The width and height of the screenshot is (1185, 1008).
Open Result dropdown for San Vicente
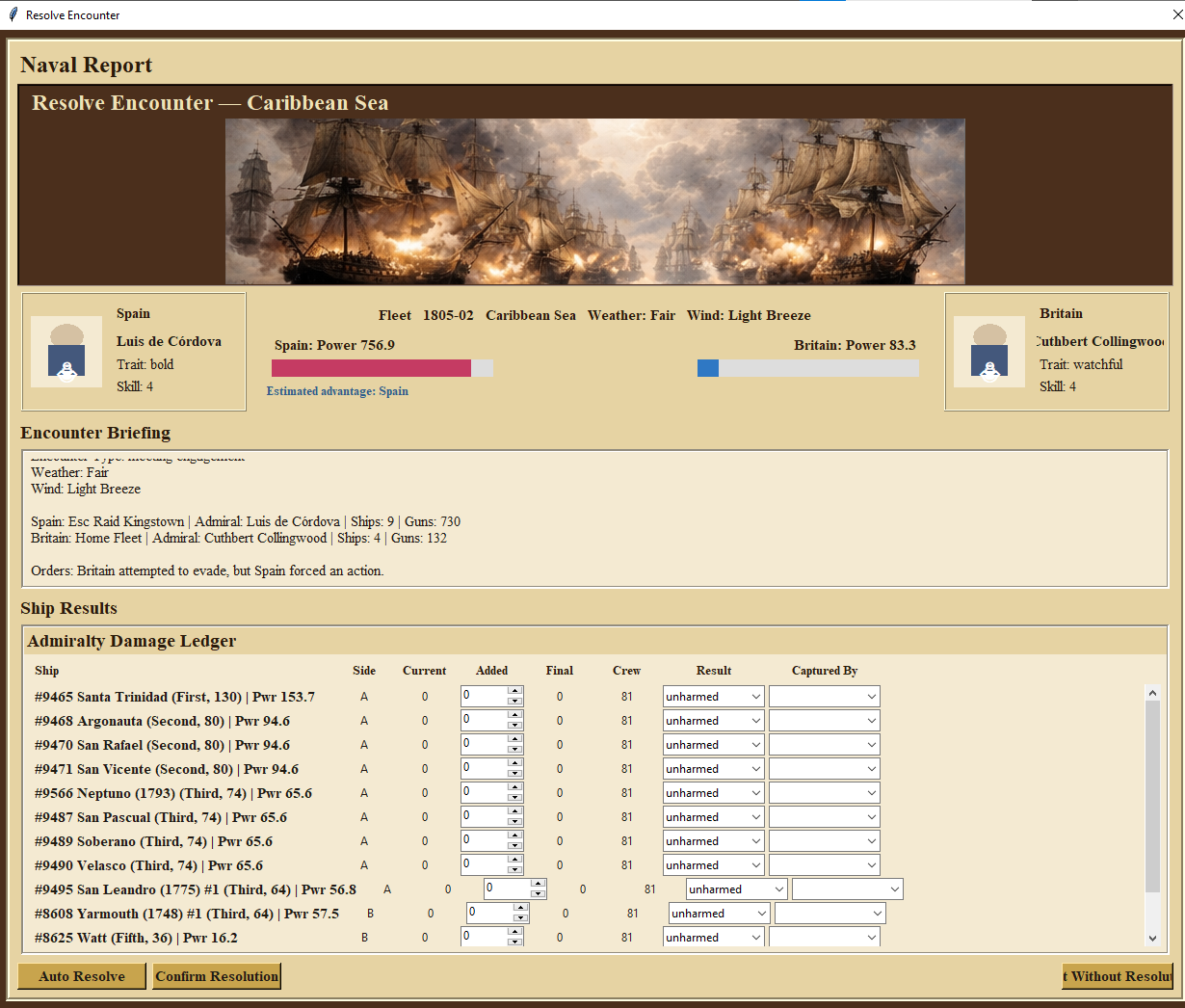click(713, 769)
